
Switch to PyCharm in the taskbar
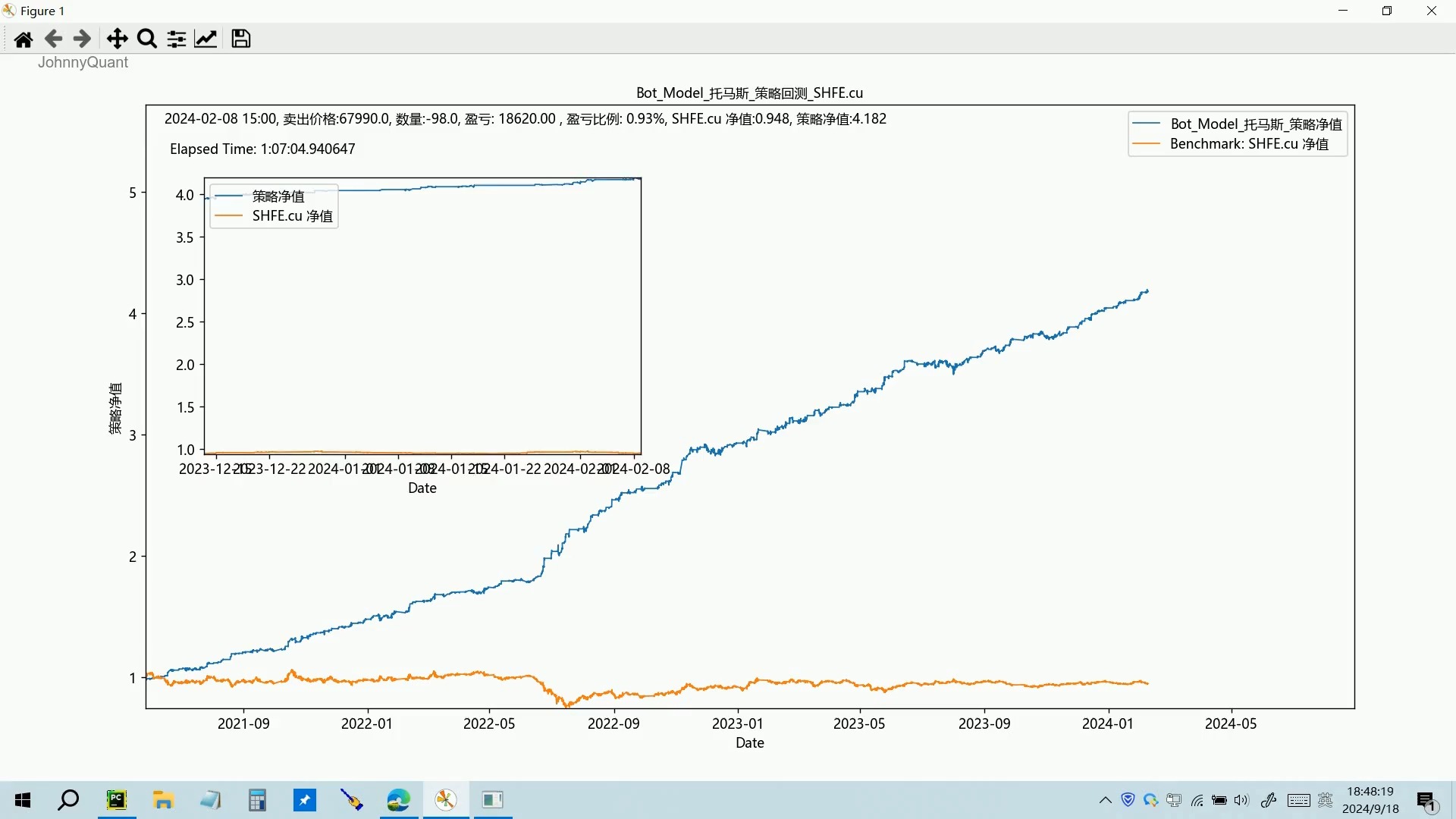pos(117,800)
